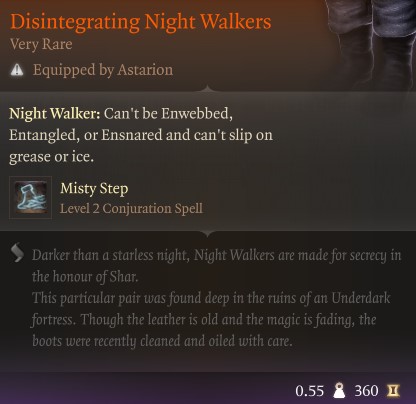Click the Level 2 Conjuration Spell subtitle
Screen dimensions: 416x404
(x=131, y=209)
